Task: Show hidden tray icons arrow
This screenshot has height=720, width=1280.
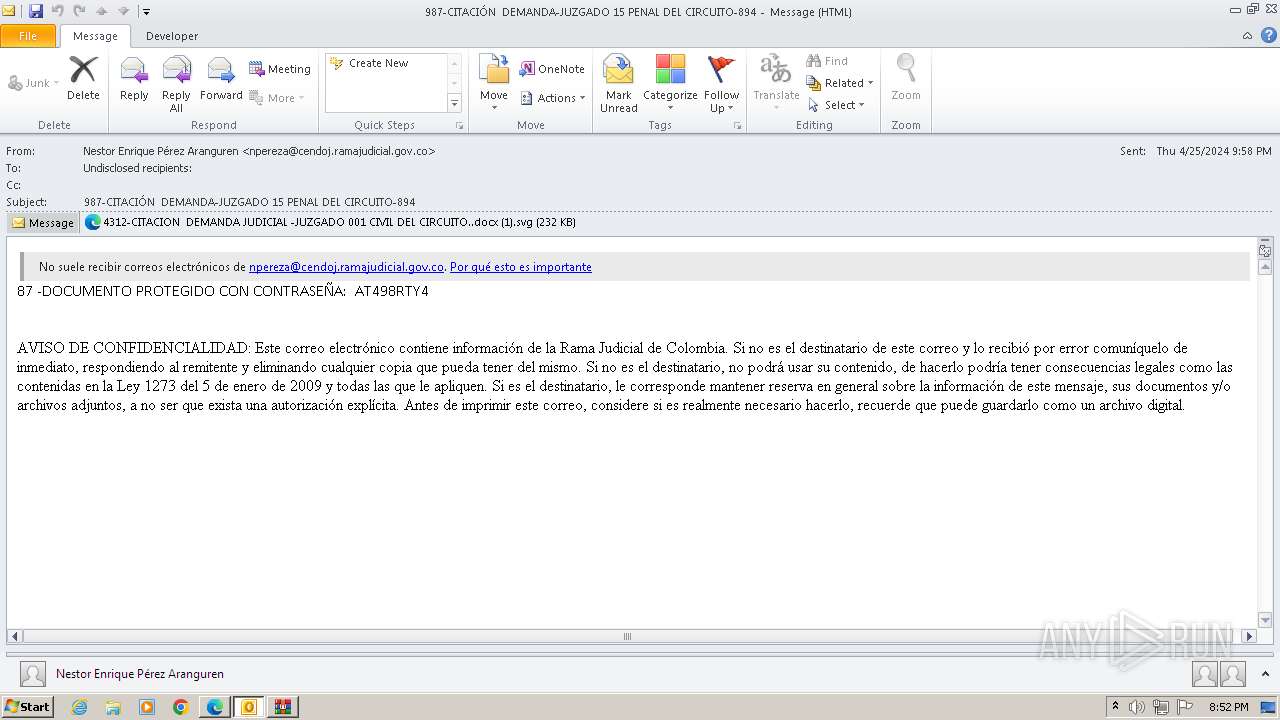Action: [x=1115, y=707]
